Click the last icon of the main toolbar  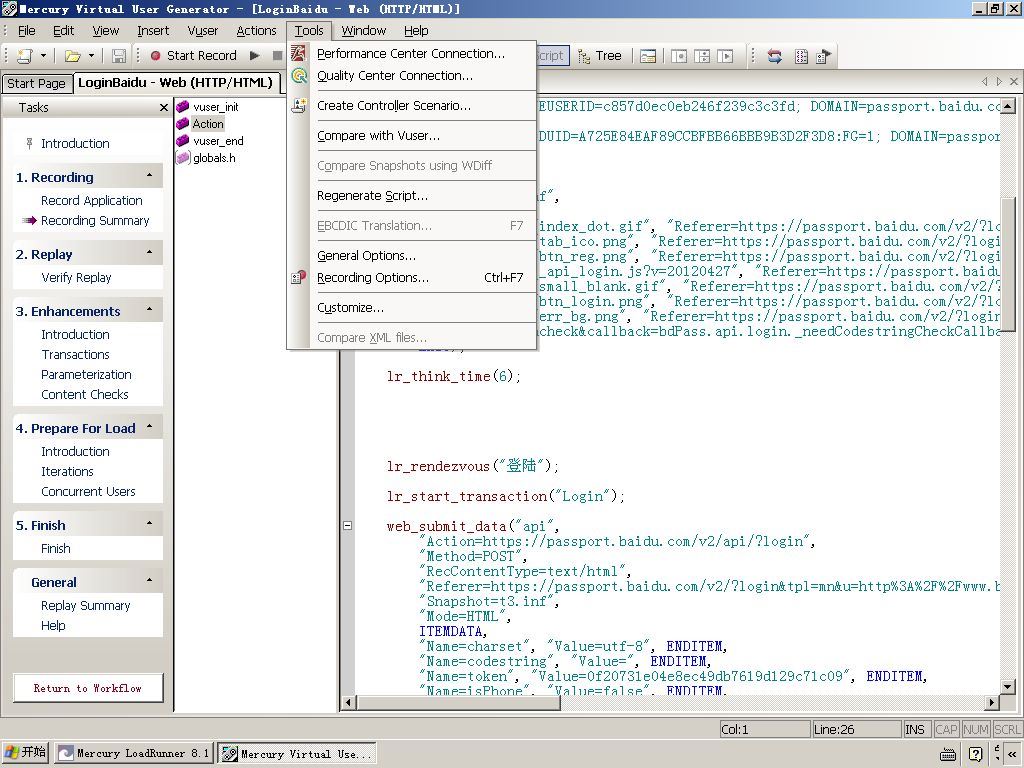click(824, 56)
